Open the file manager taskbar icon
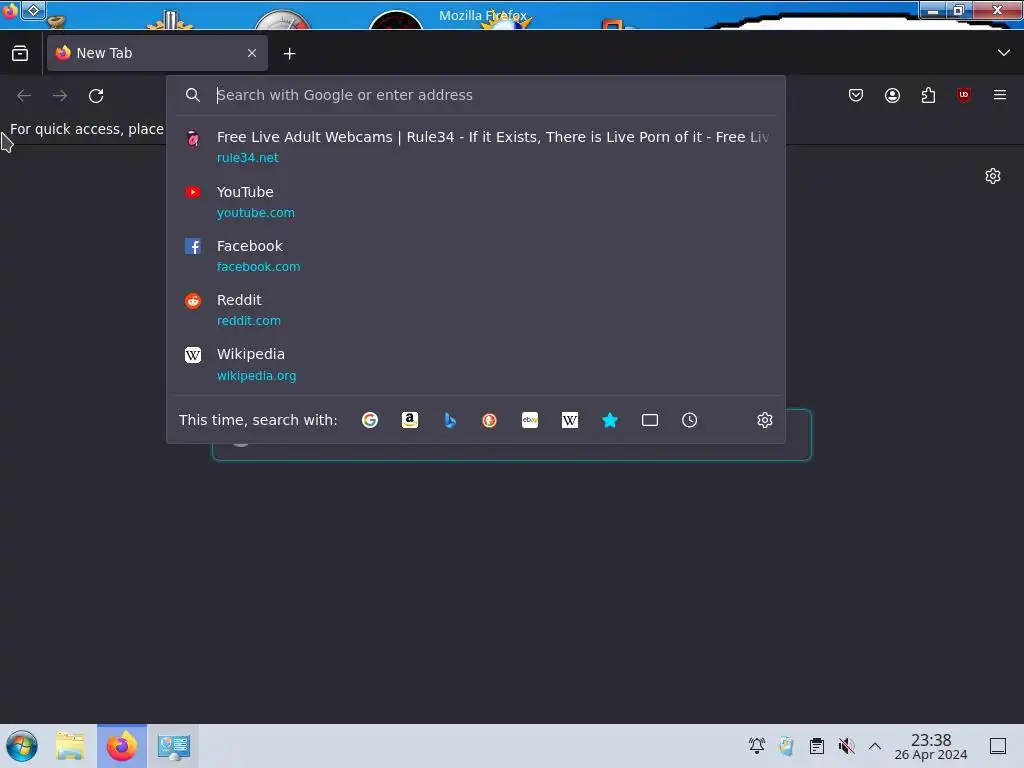 tap(70, 746)
